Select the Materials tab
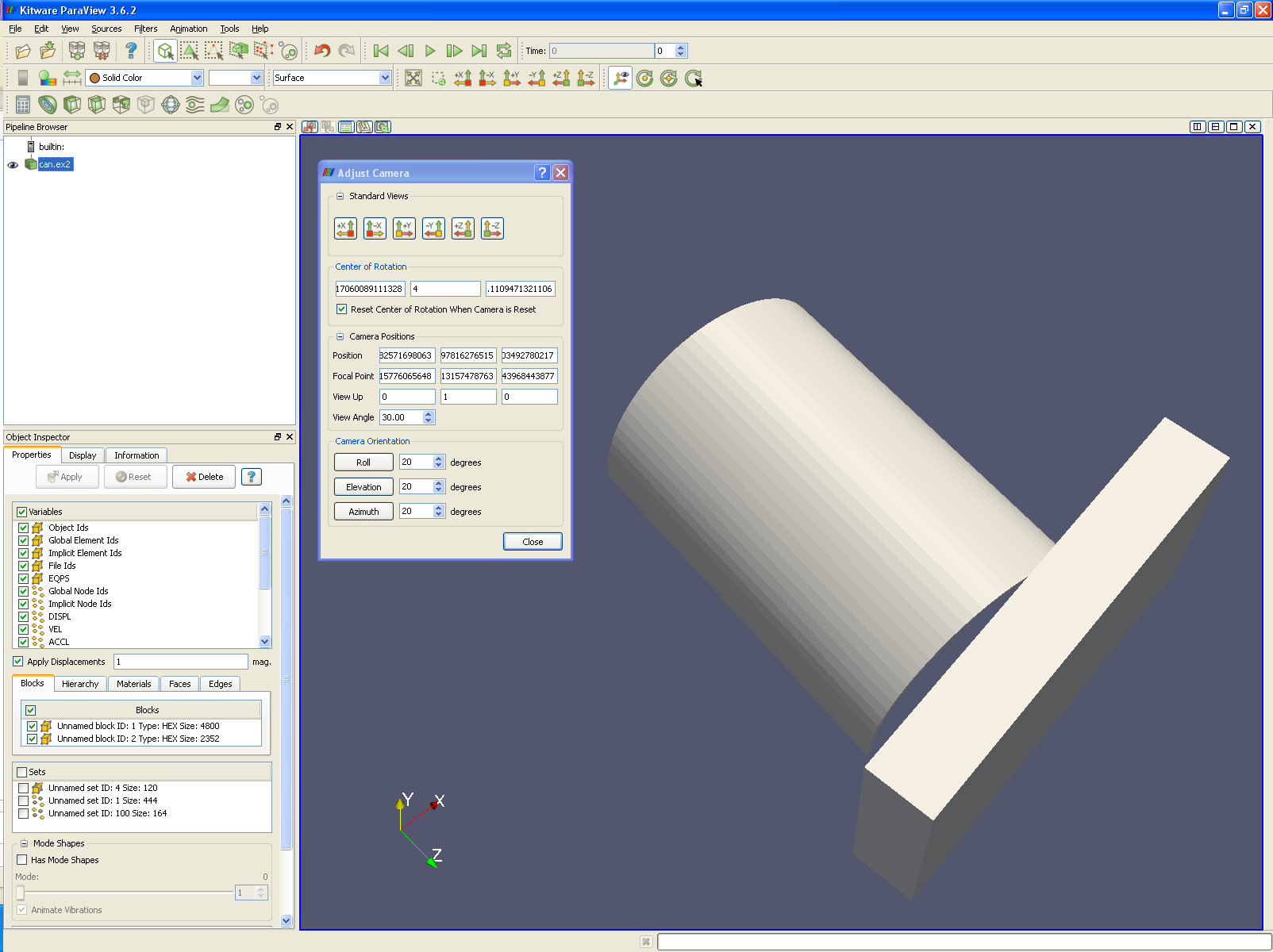 point(133,684)
